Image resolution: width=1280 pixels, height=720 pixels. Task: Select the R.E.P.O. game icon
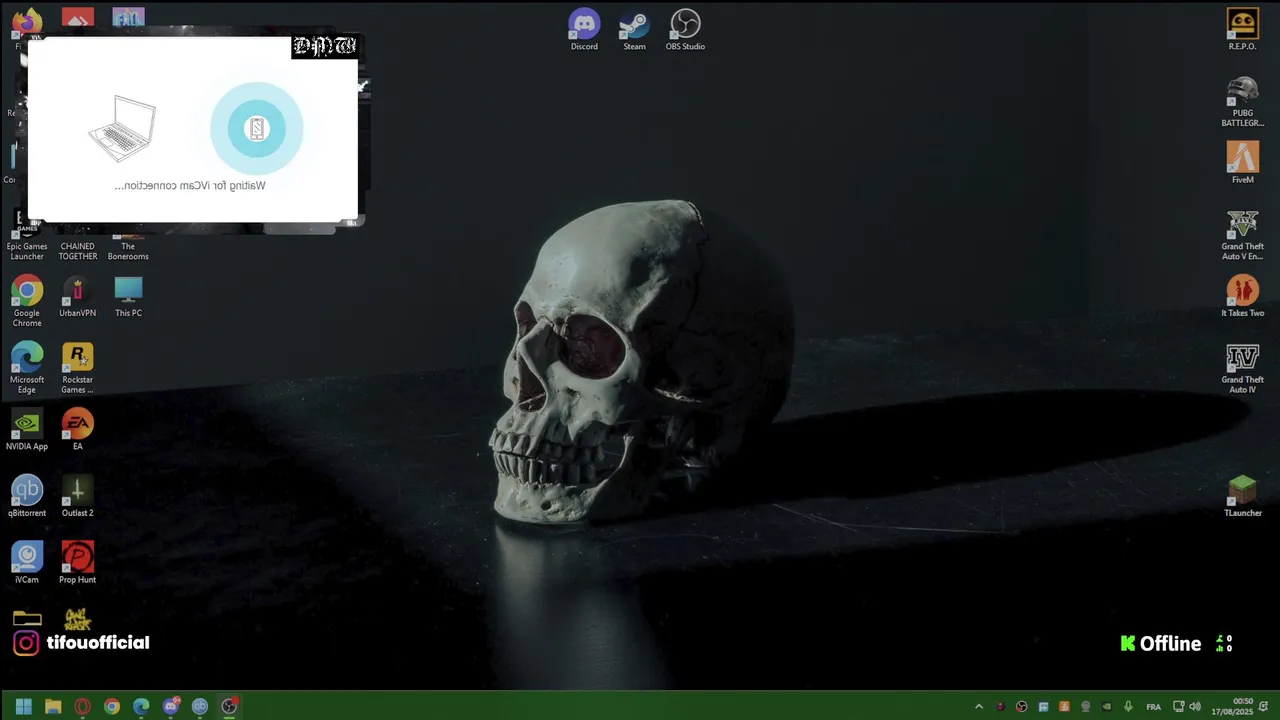coord(1242,29)
